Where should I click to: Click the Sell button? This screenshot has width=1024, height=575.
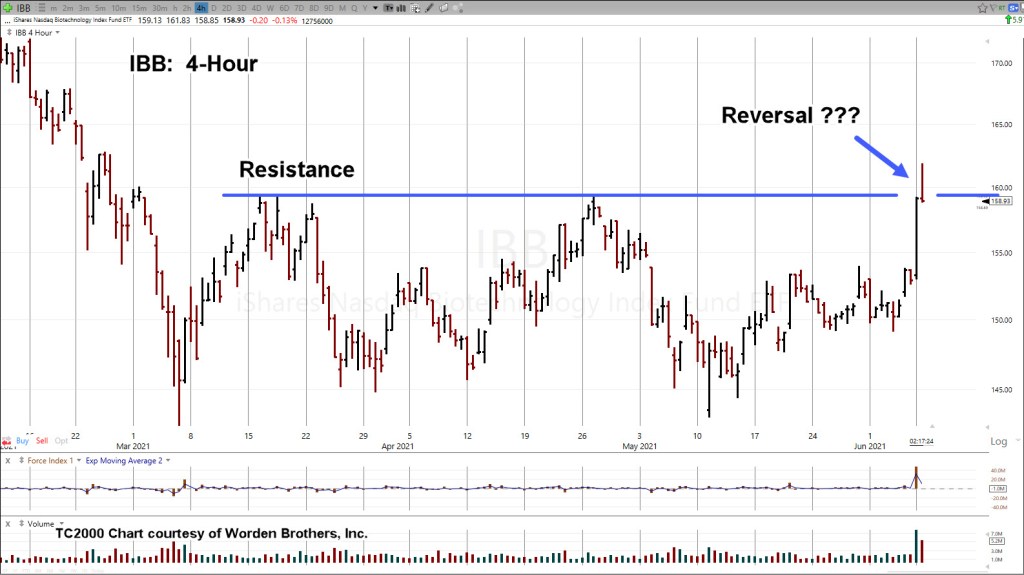(x=43, y=440)
